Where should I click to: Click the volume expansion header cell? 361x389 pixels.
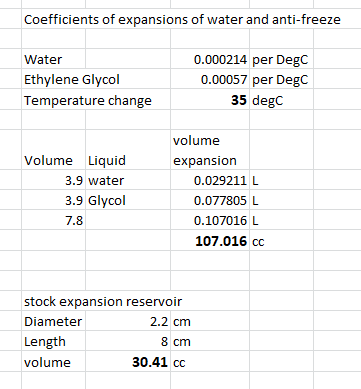coord(210,150)
